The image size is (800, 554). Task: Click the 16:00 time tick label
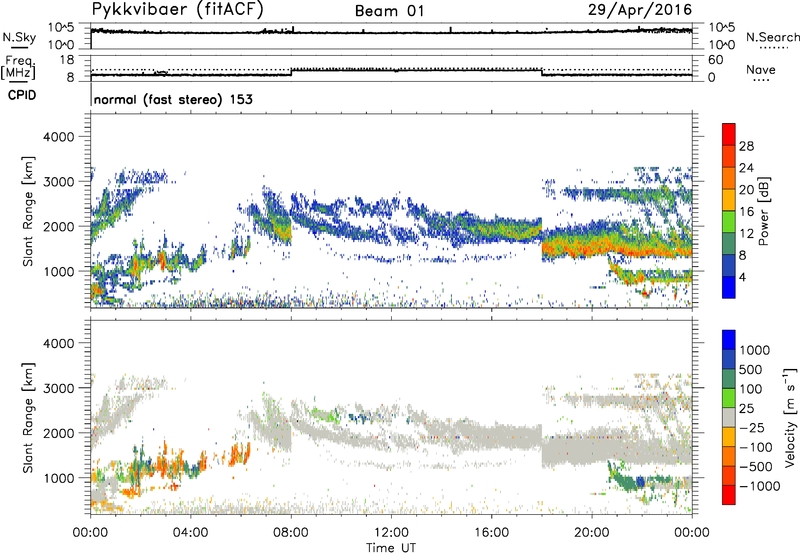pyautogui.click(x=491, y=533)
